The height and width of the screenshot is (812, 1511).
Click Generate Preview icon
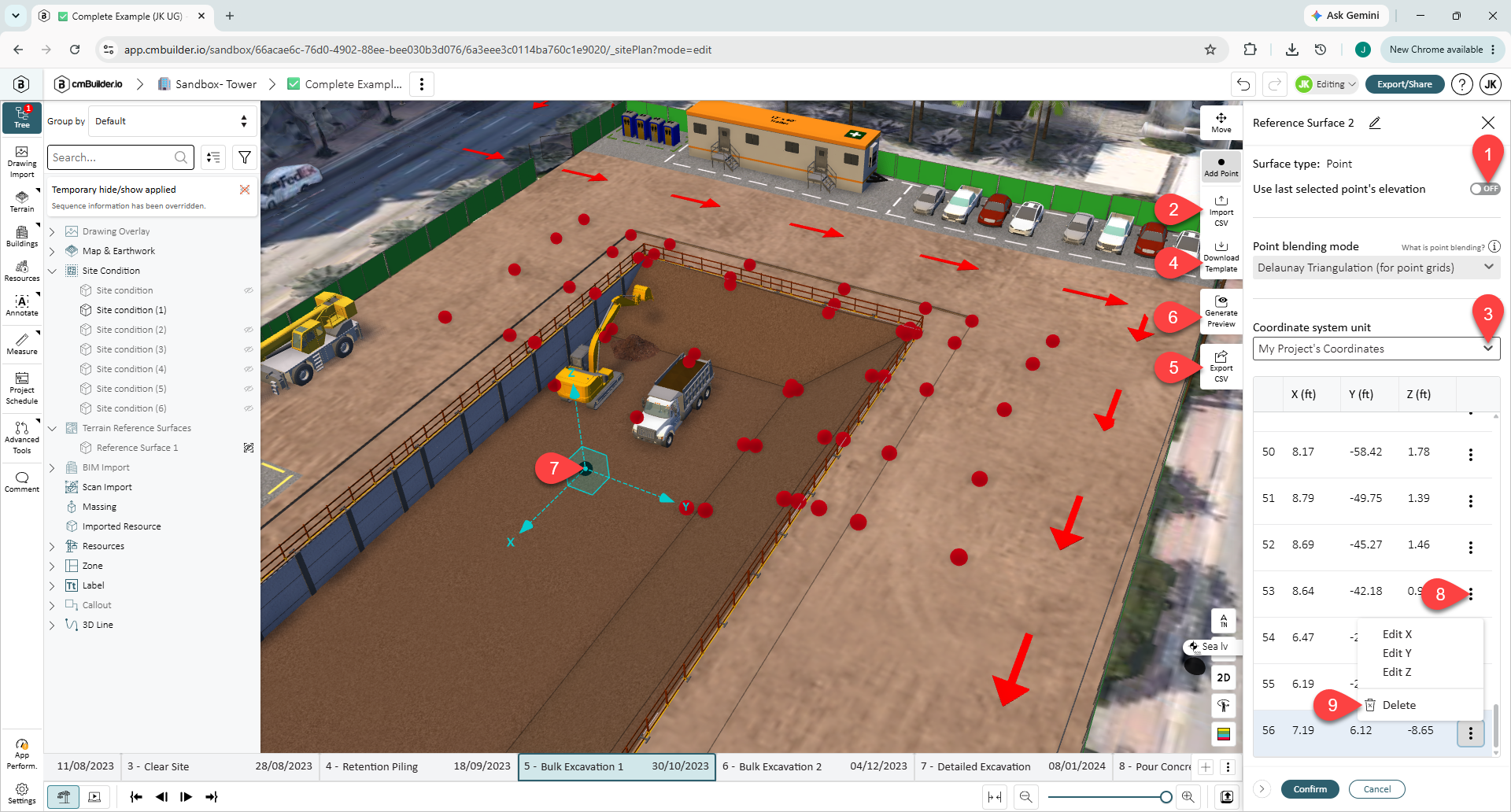(x=1221, y=312)
